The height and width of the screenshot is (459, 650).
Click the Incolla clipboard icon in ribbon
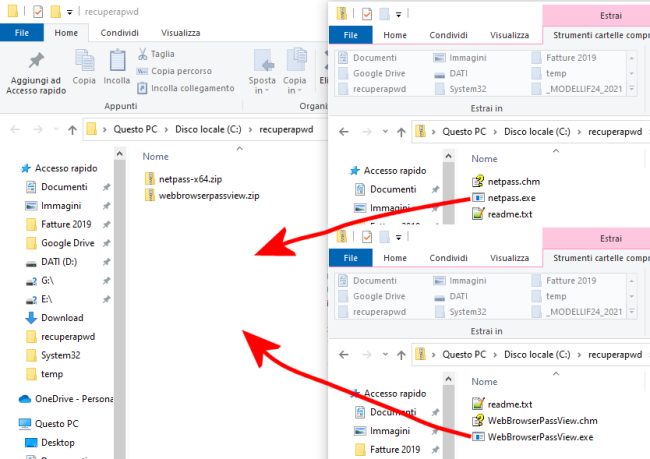pos(116,62)
